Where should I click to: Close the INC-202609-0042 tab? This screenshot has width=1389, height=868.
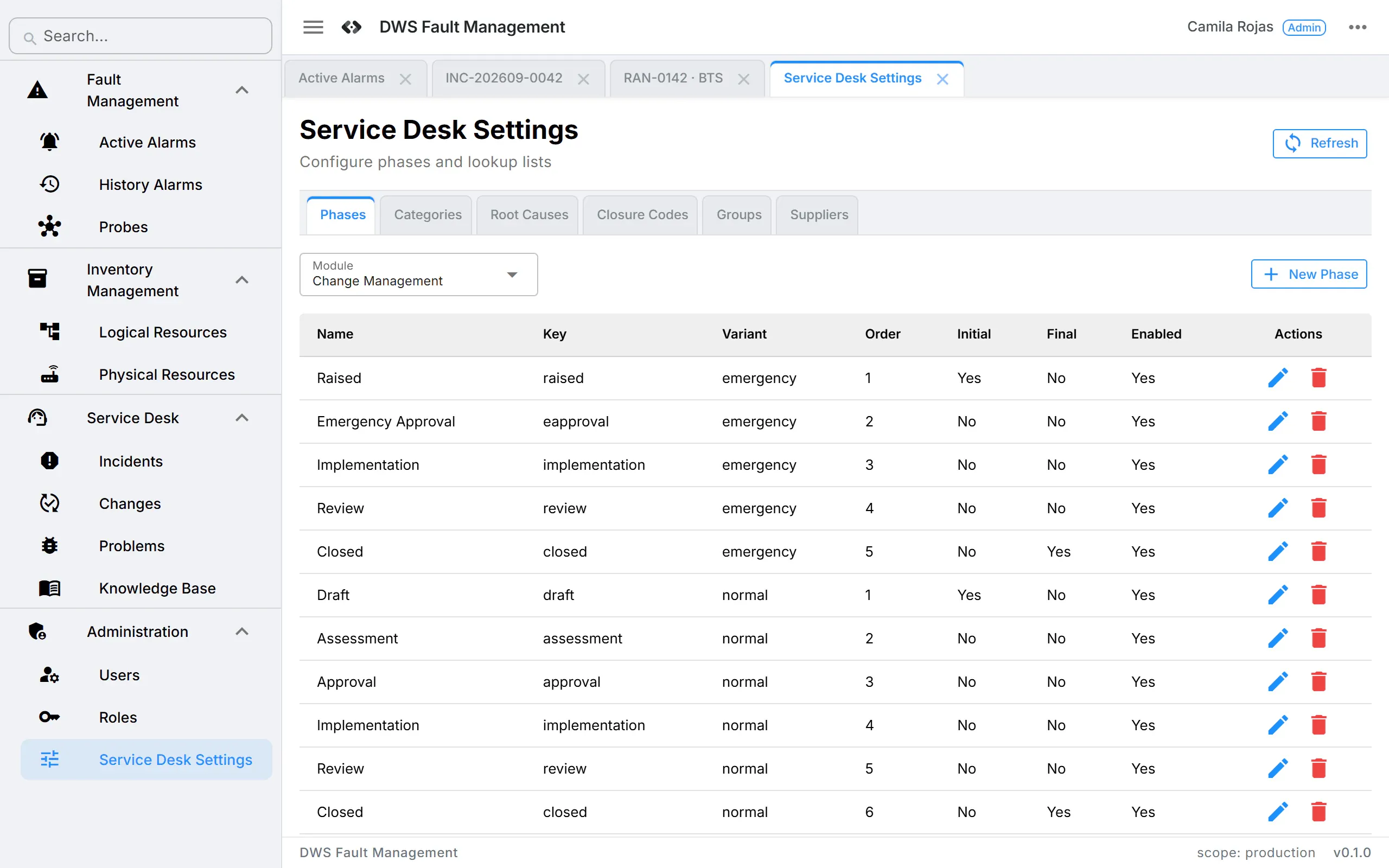pos(583,79)
